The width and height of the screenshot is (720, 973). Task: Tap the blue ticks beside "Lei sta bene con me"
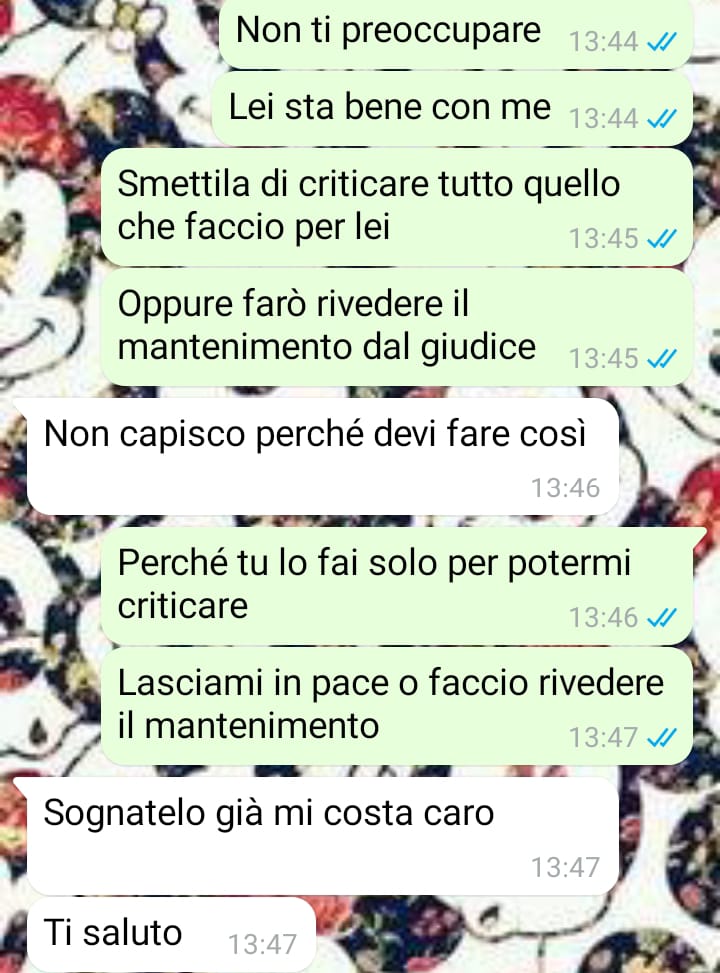pyautogui.click(x=662, y=119)
